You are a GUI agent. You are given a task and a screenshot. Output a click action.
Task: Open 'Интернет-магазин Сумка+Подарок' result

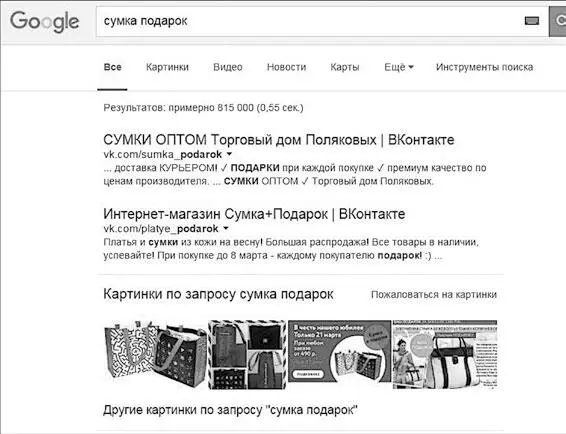[x=254, y=214]
